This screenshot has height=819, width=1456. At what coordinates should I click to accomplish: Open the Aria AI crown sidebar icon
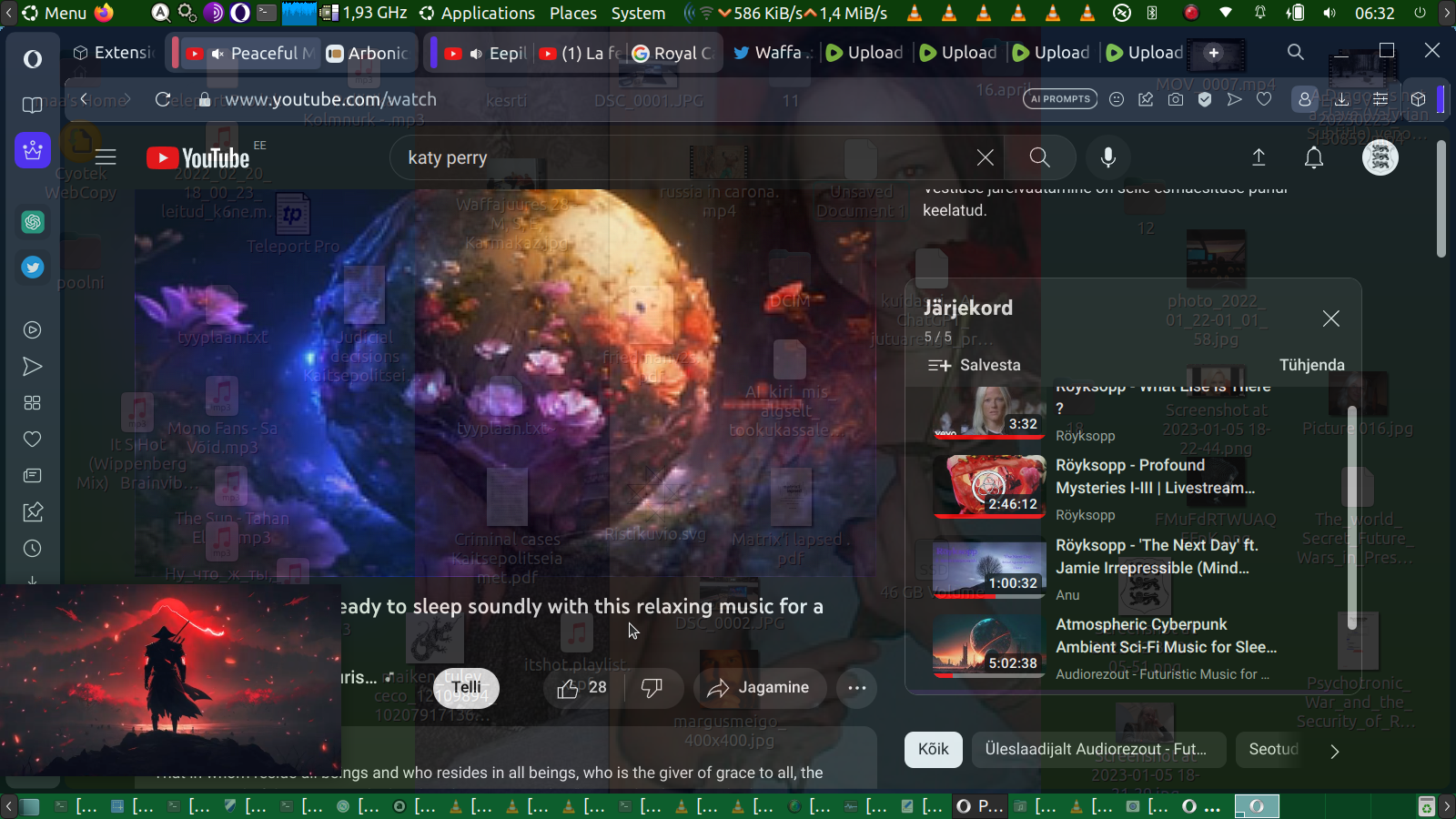pyautogui.click(x=33, y=150)
